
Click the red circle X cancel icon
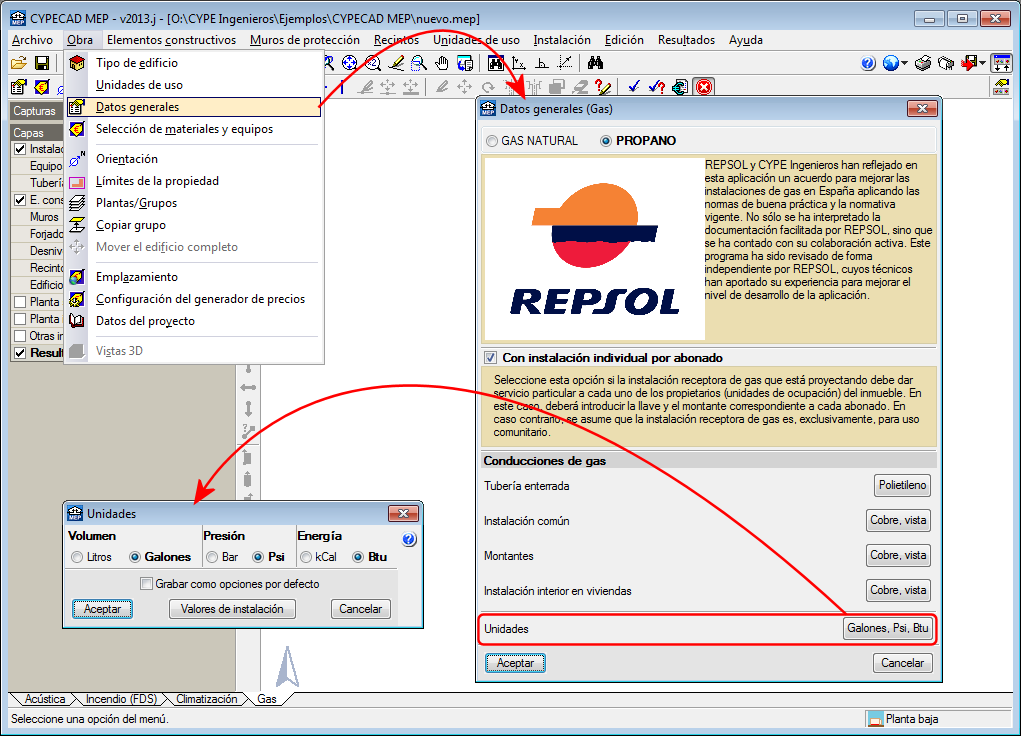[x=704, y=87]
